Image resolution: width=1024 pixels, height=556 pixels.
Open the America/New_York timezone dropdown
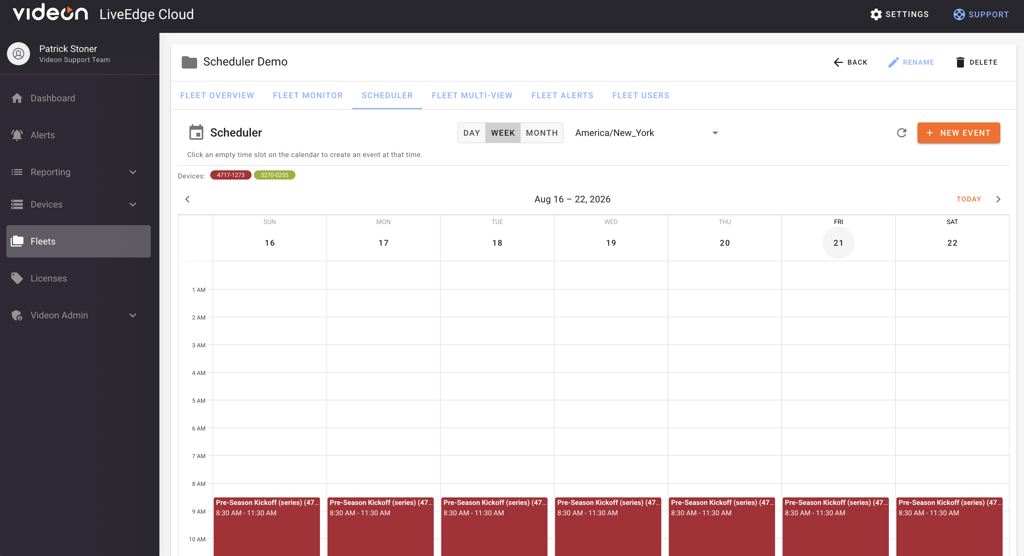tap(647, 133)
